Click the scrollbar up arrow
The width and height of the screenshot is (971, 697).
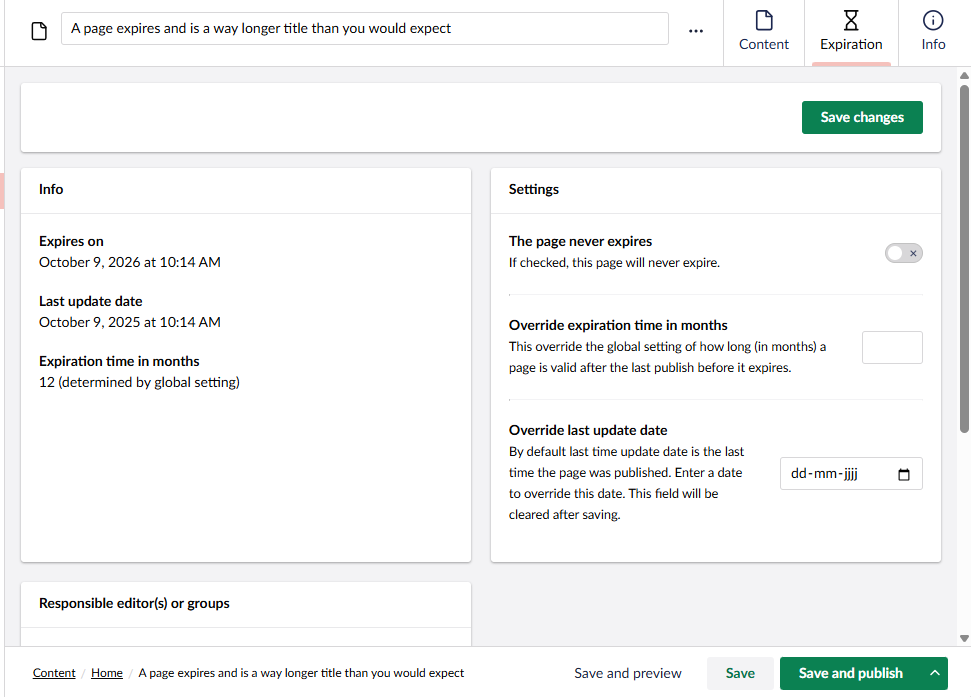coord(964,76)
